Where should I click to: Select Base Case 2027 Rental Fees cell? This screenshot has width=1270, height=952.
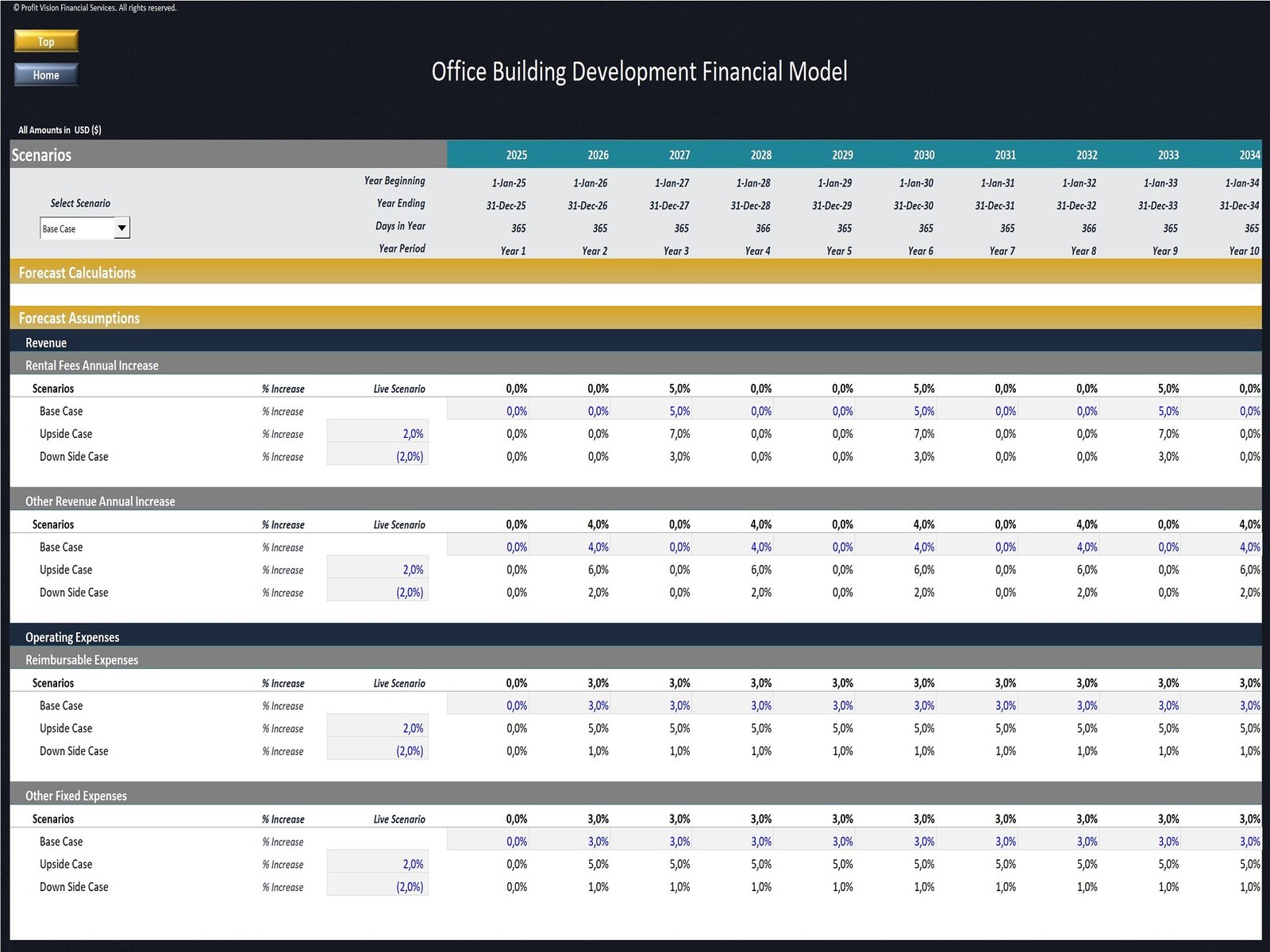(x=679, y=411)
